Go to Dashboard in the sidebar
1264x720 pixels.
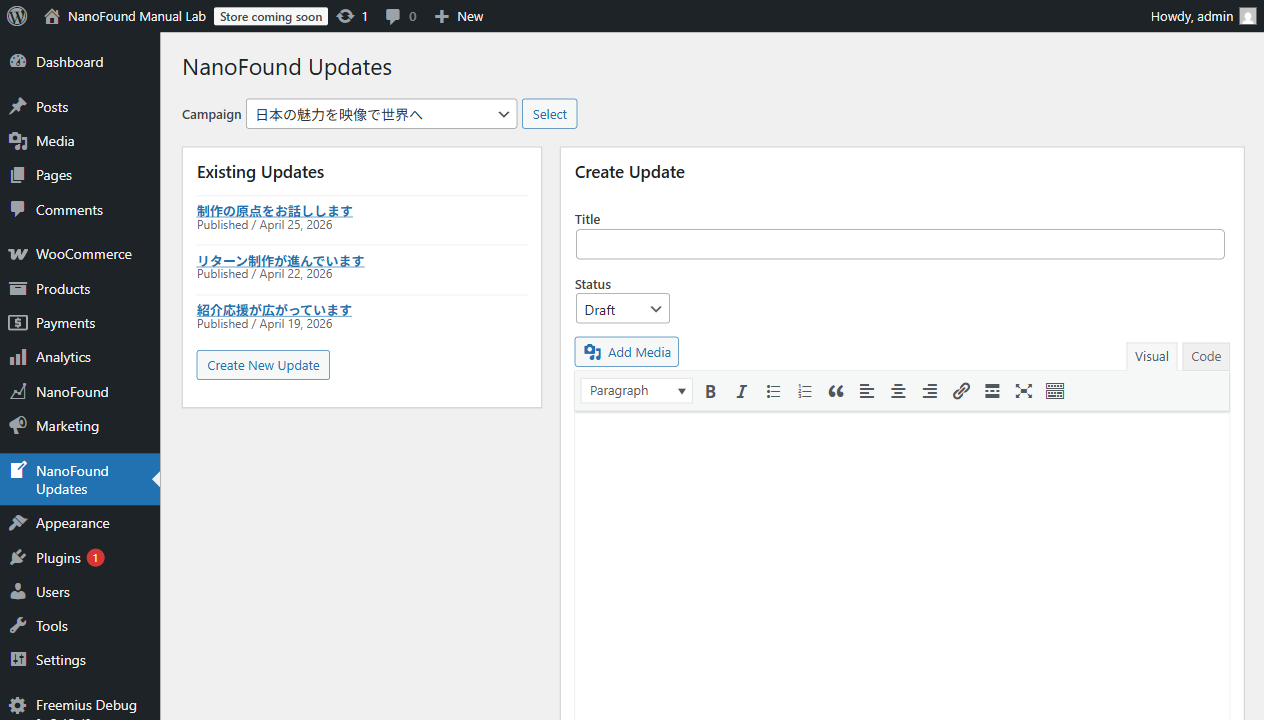click(80, 62)
